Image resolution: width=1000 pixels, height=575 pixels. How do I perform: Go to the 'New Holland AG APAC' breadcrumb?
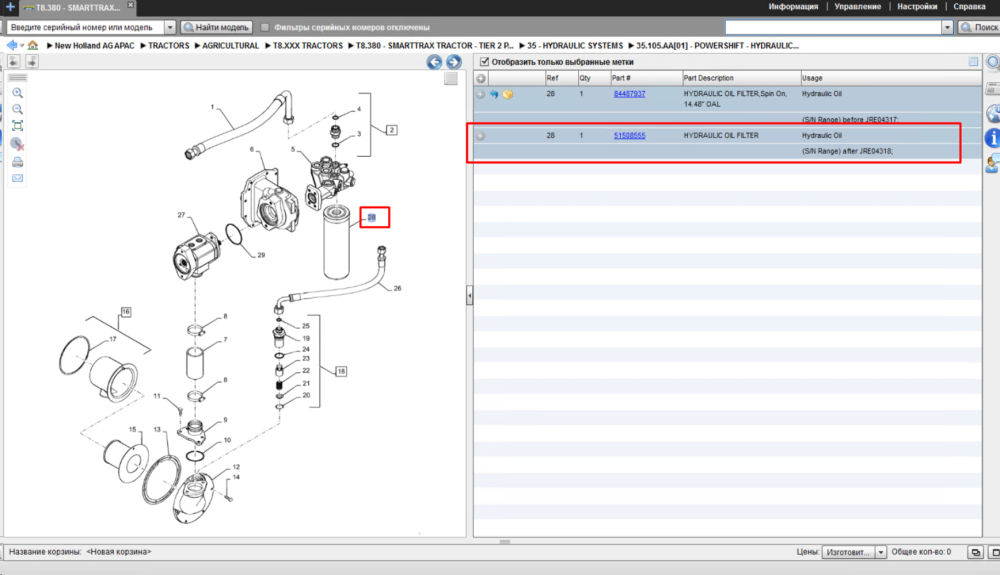coord(94,46)
